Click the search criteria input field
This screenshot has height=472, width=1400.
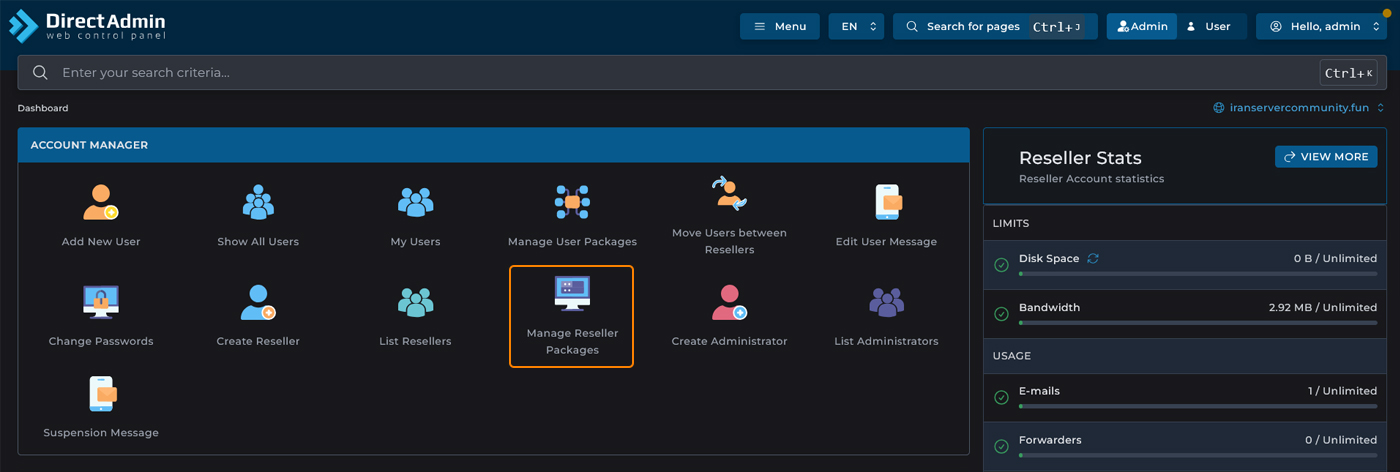[680, 73]
